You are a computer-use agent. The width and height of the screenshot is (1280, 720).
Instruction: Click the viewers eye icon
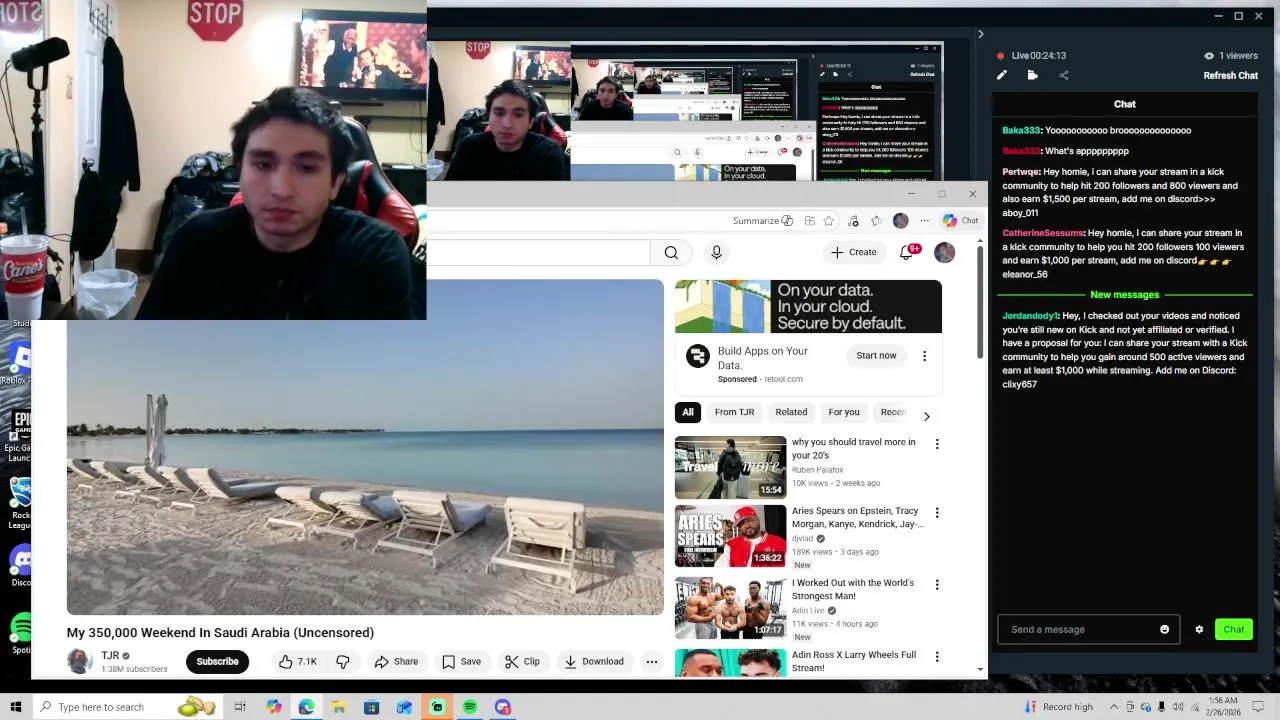click(x=1208, y=56)
